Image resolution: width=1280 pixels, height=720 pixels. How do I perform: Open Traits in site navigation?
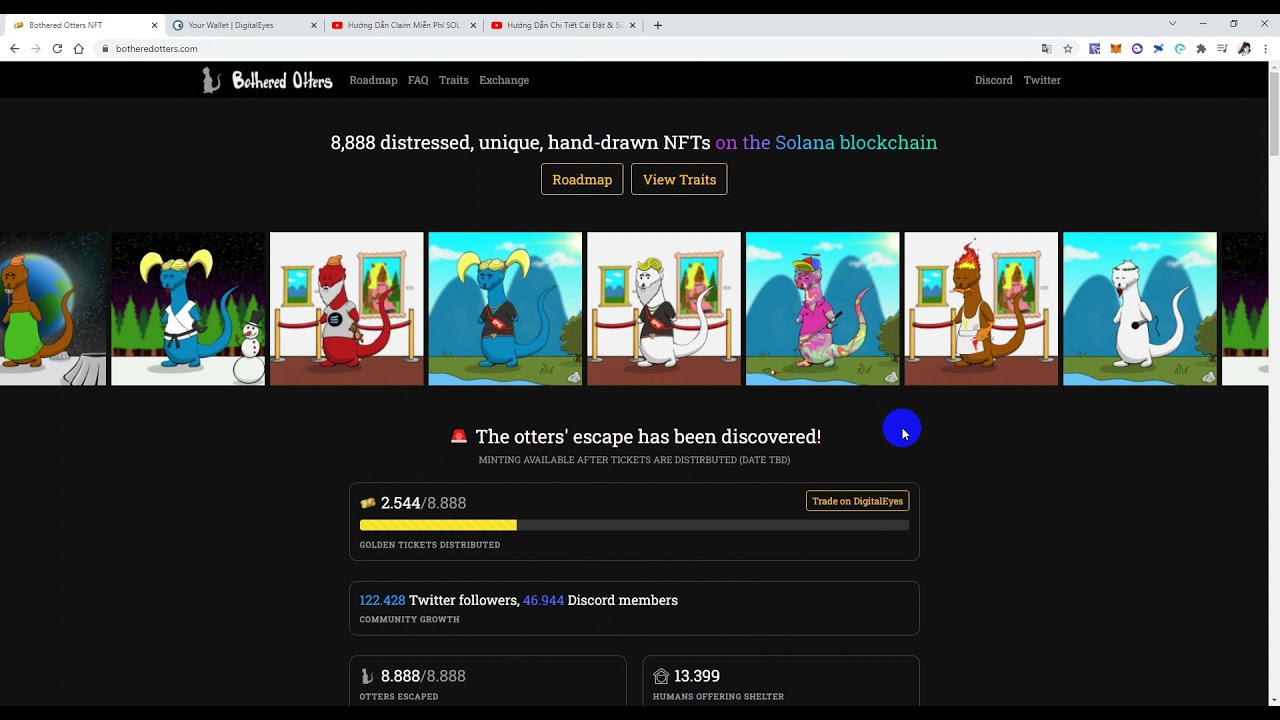453,80
